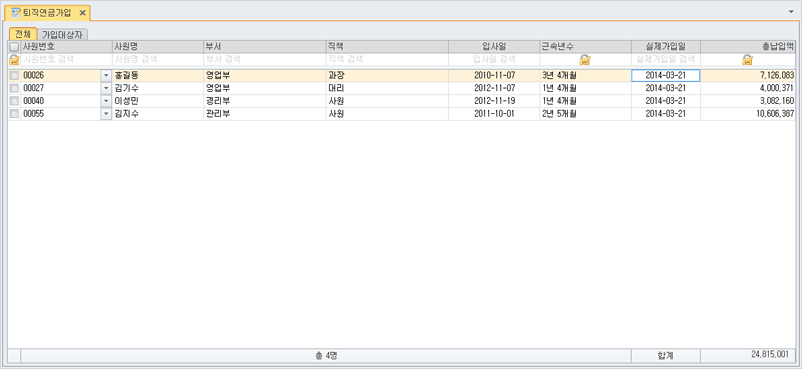Sort by the 부서 column header
This screenshot has height=369, width=802.
(x=264, y=47)
